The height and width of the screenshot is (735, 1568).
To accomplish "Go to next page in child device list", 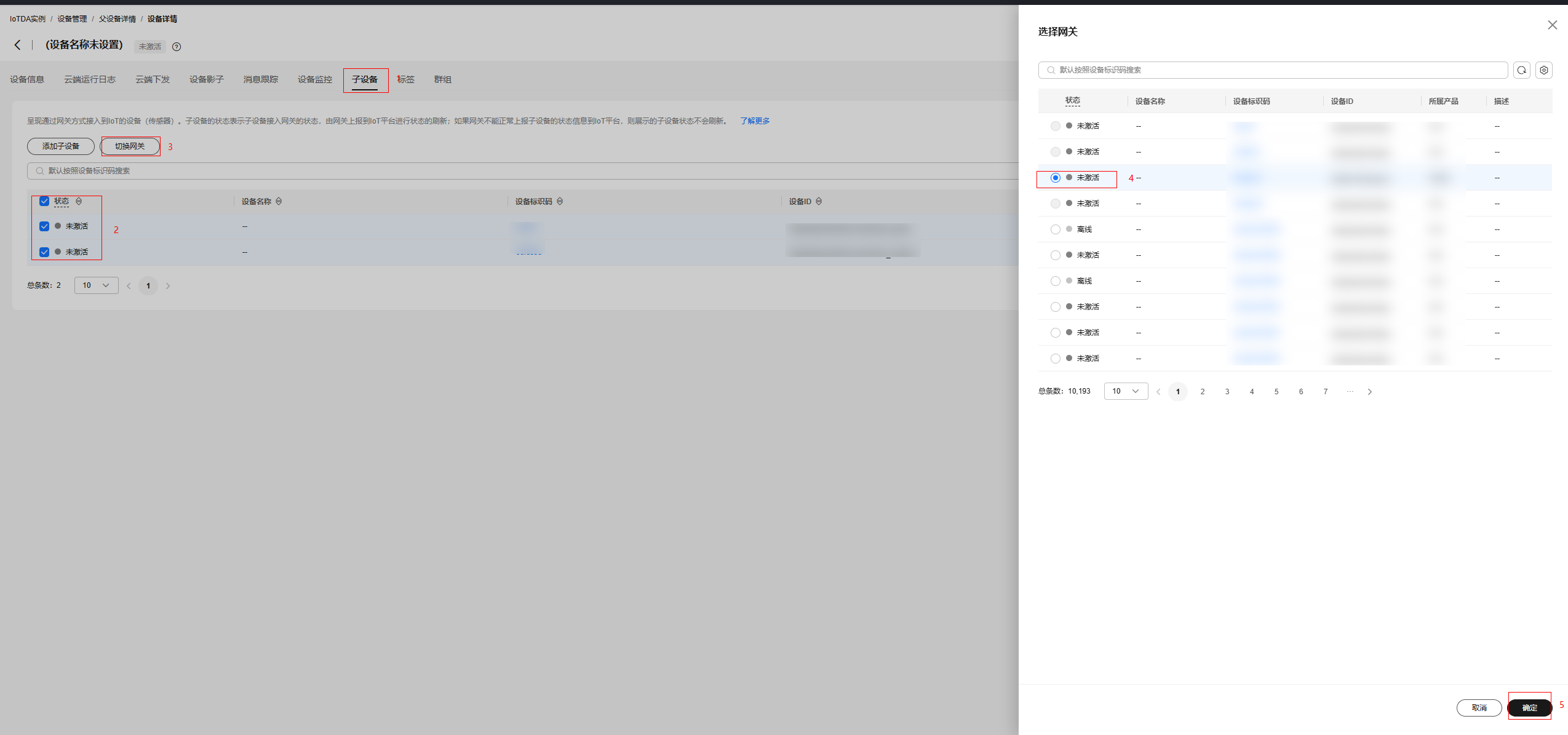I will coord(168,286).
